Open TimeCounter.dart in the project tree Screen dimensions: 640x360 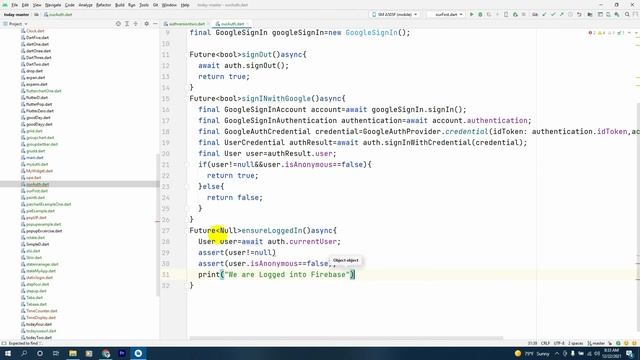click(x=42, y=311)
